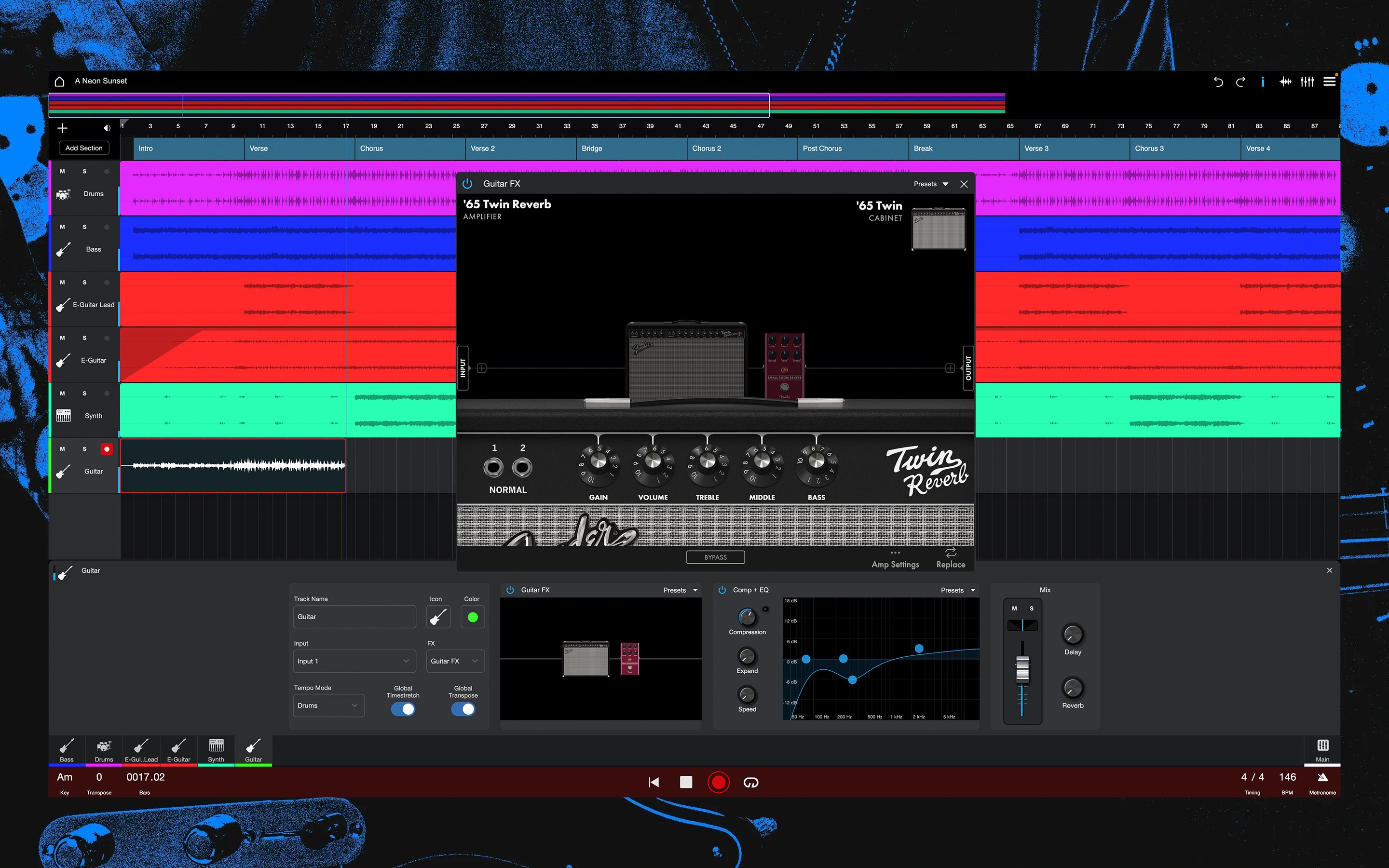Start recording with the red button
The height and width of the screenshot is (868, 1389).
[x=718, y=783]
